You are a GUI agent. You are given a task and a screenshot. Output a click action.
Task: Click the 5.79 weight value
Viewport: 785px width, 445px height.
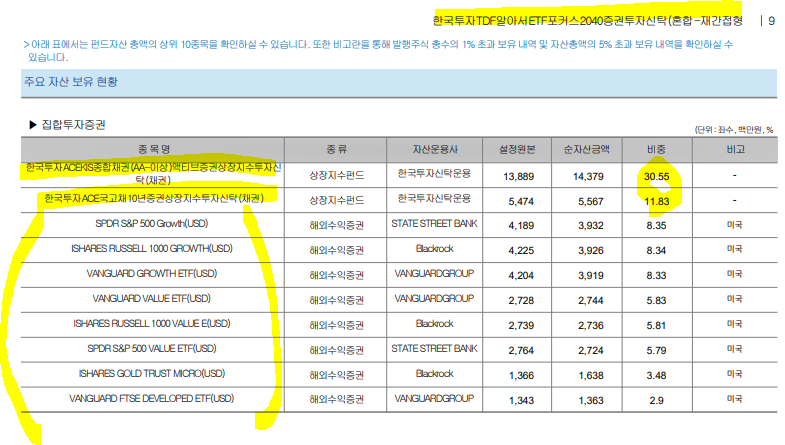pyautogui.click(x=656, y=350)
